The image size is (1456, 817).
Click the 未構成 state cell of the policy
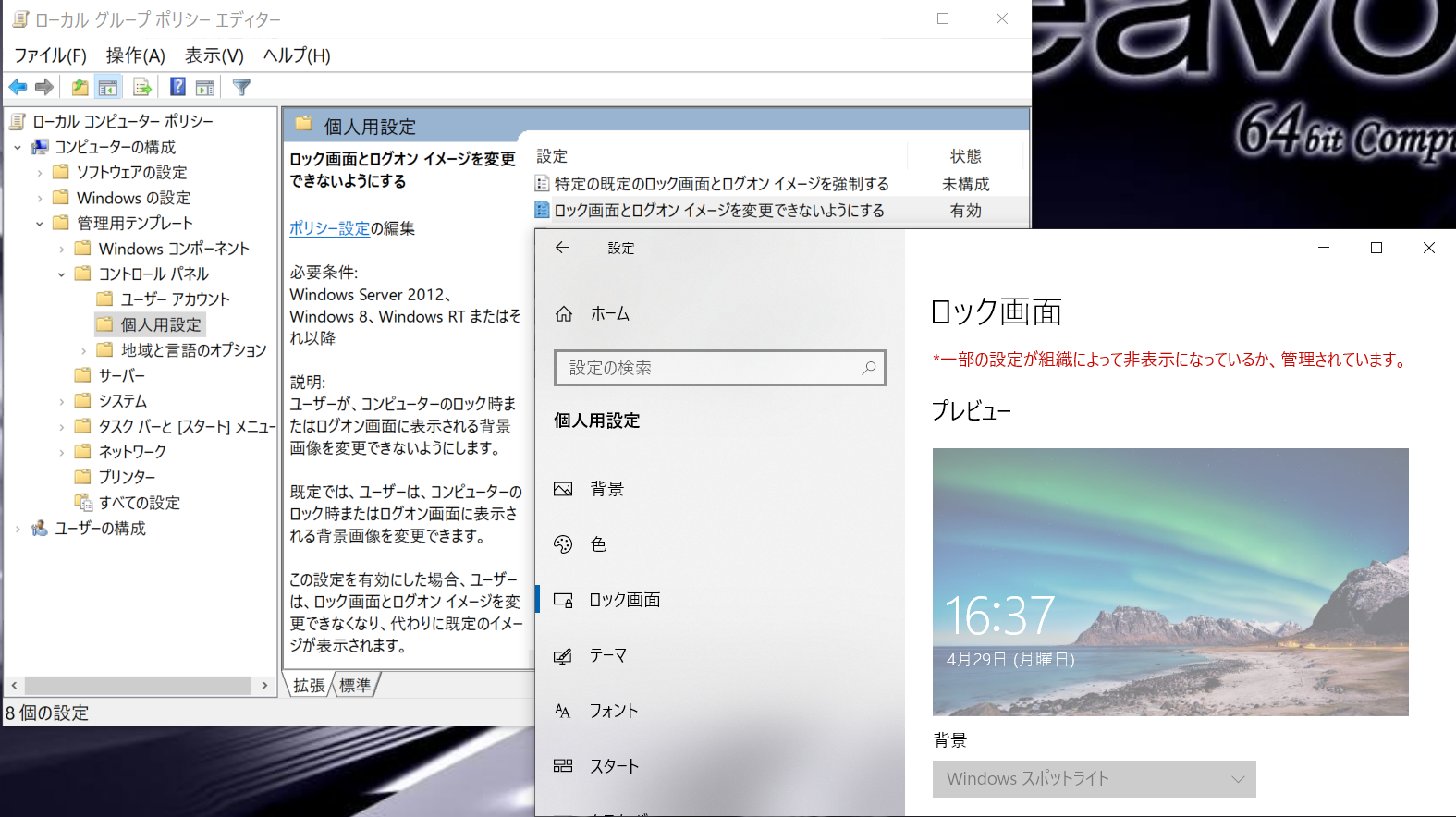pyautogui.click(x=966, y=184)
